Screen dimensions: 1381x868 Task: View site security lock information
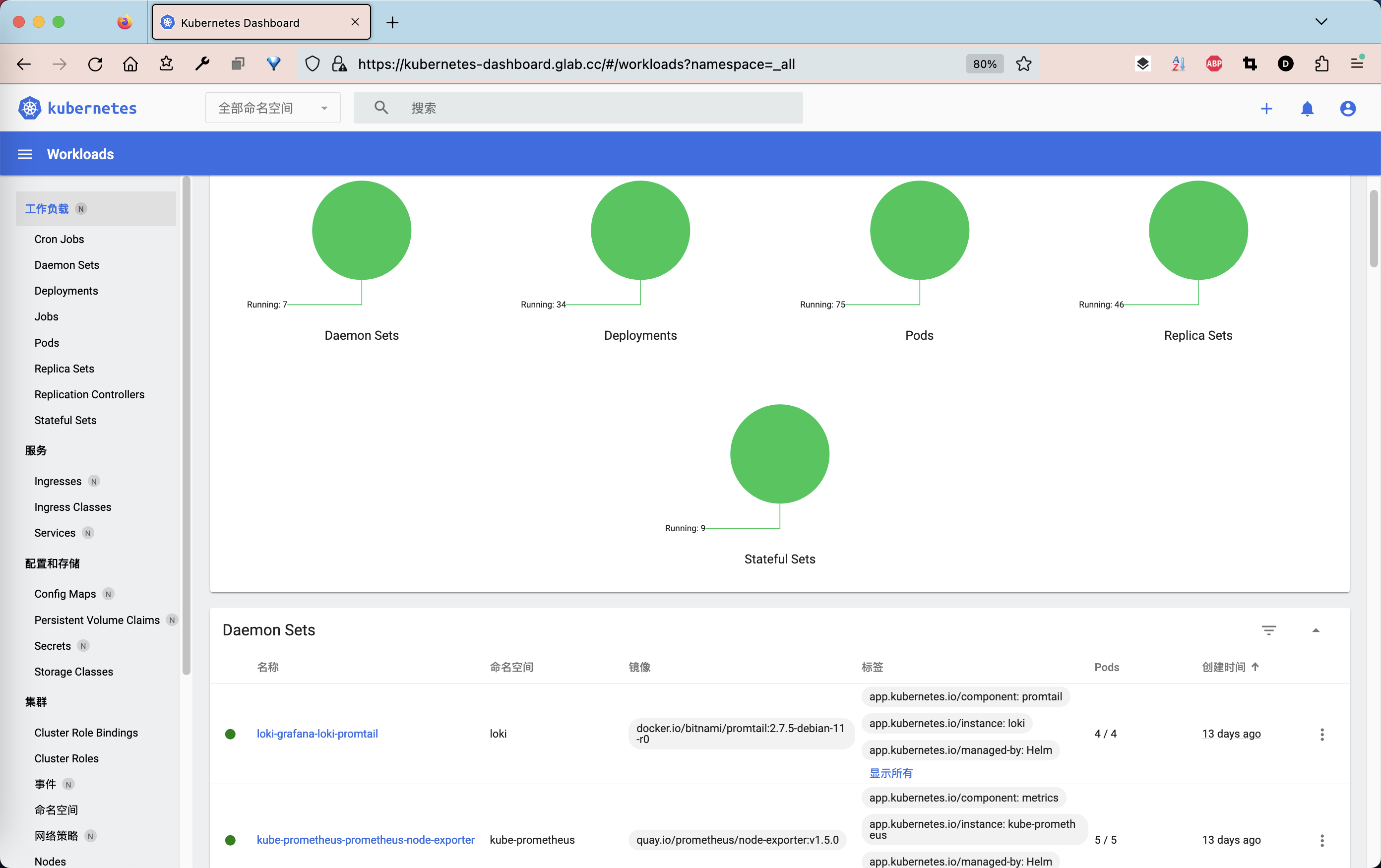click(x=339, y=63)
